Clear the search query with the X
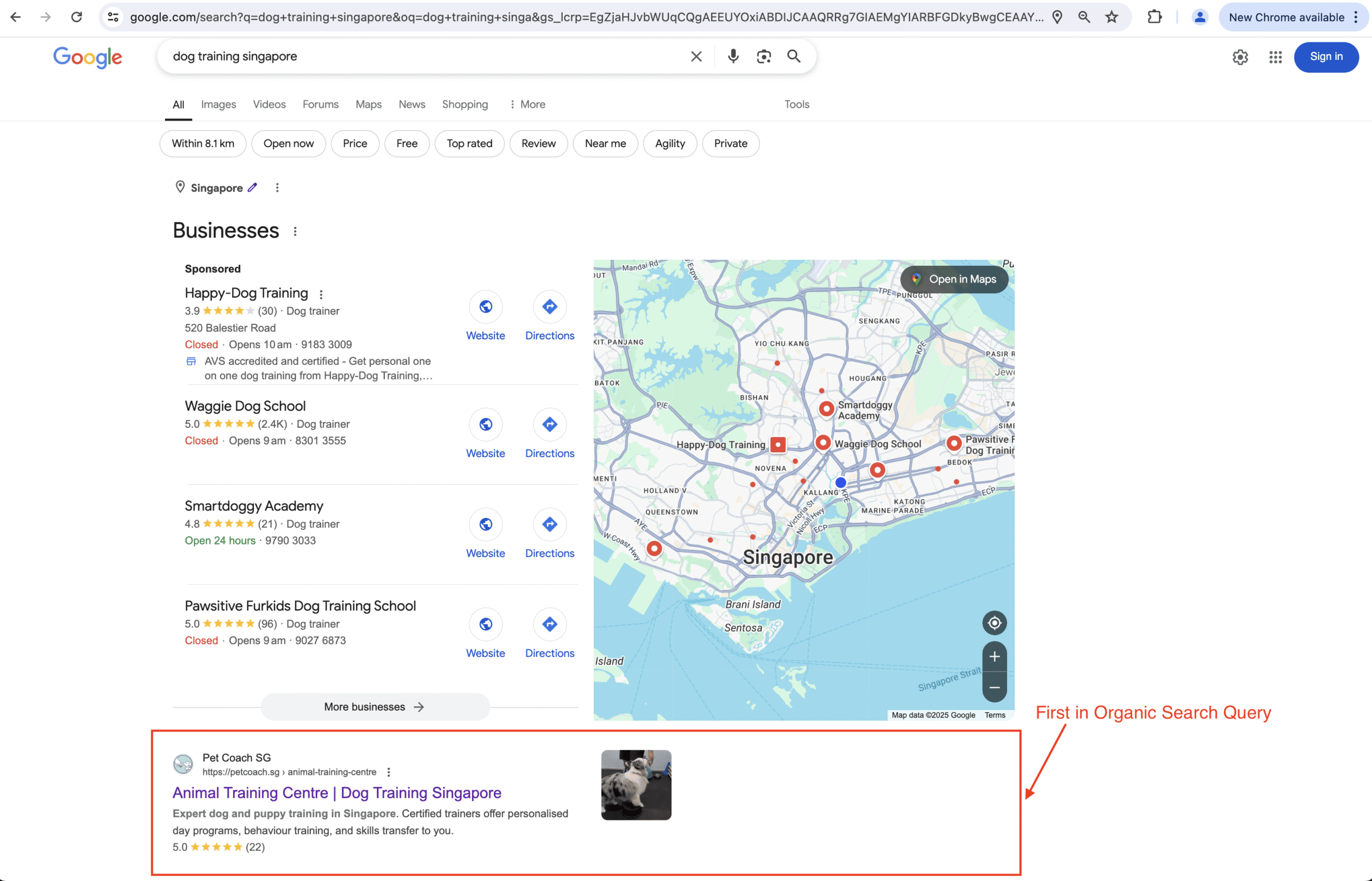Image resolution: width=1372 pixels, height=881 pixels. point(695,56)
